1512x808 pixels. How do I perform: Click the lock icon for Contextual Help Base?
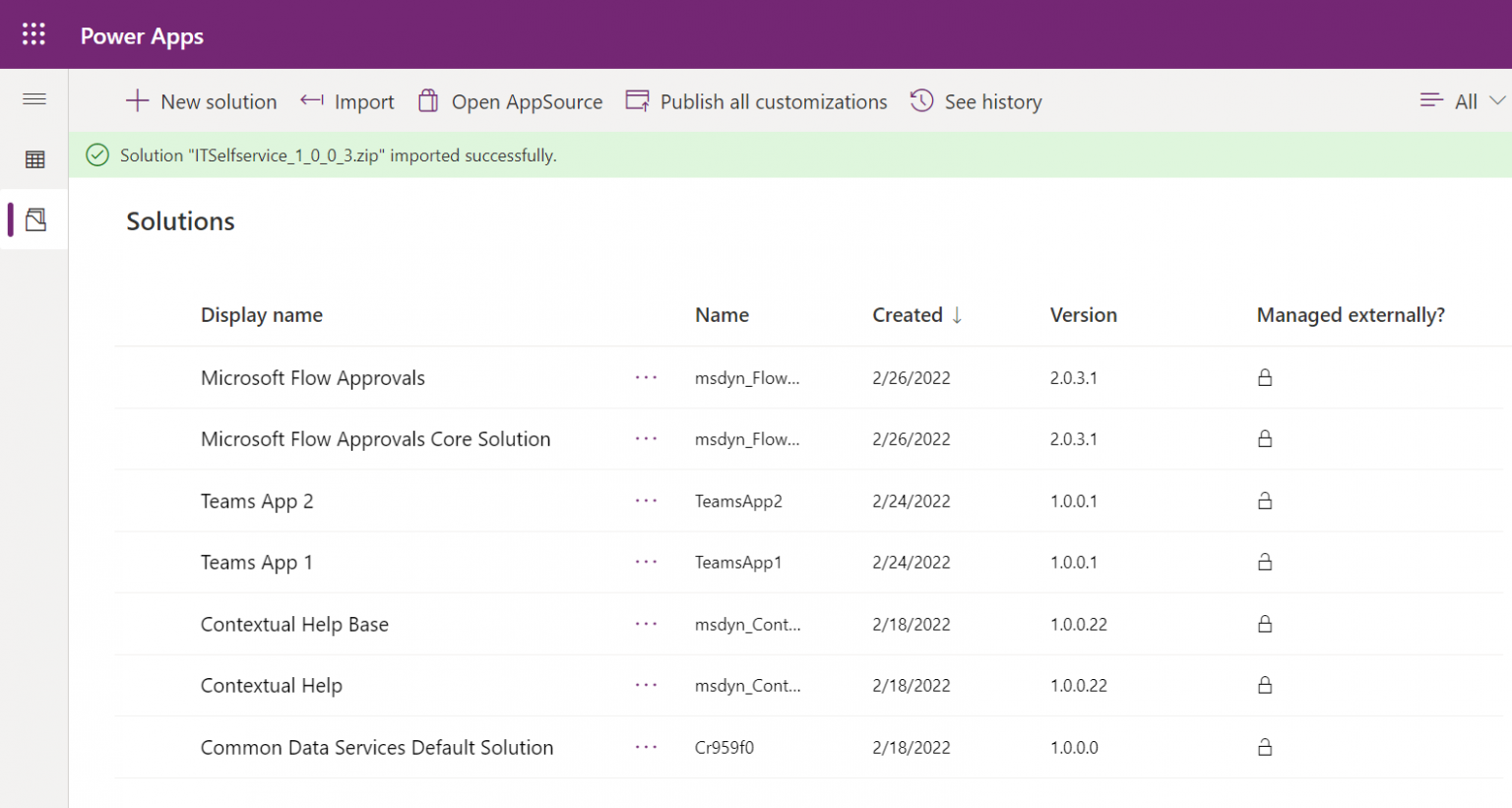tap(1265, 624)
